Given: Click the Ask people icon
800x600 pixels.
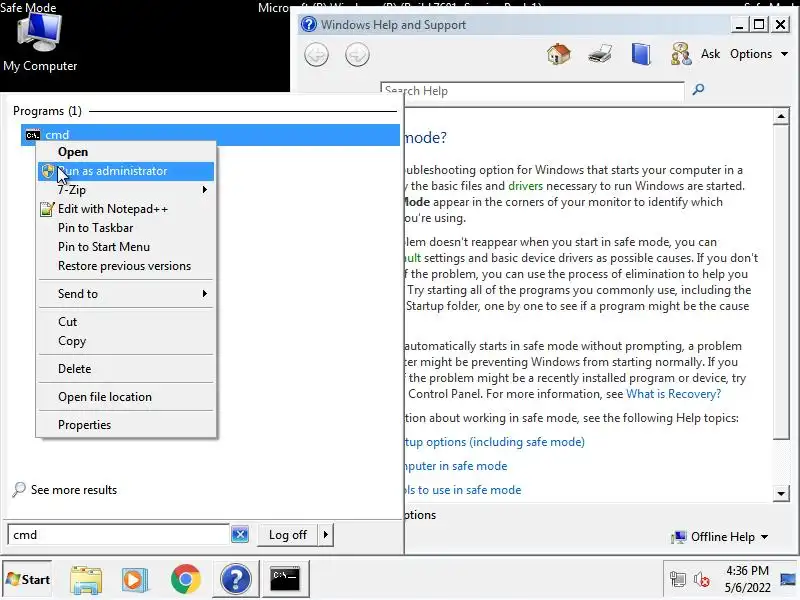Looking at the screenshot, I should click(x=681, y=54).
